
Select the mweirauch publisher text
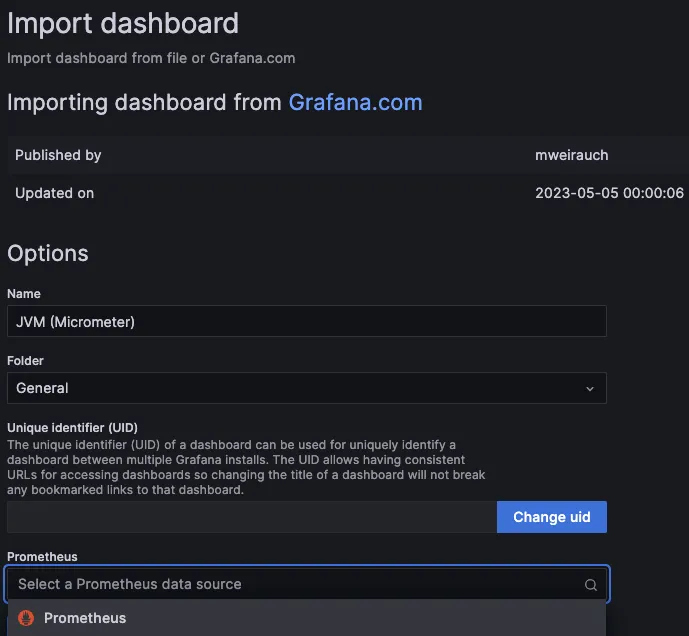click(x=572, y=155)
